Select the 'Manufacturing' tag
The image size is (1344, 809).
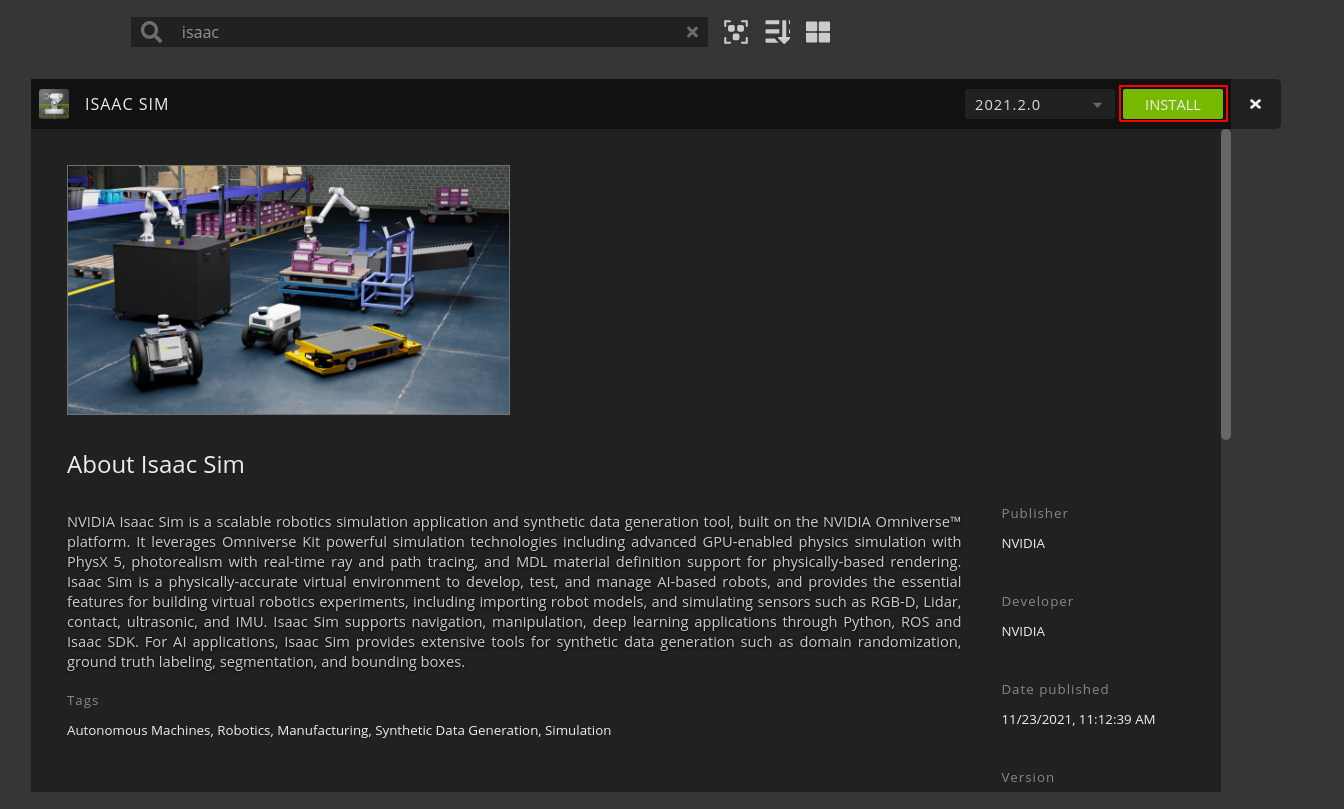coord(323,730)
